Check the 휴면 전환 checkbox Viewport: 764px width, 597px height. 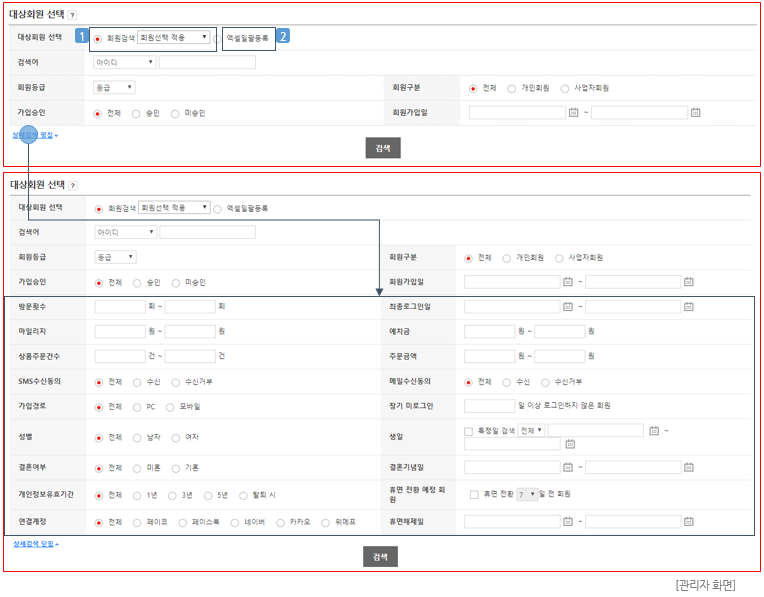(x=474, y=494)
